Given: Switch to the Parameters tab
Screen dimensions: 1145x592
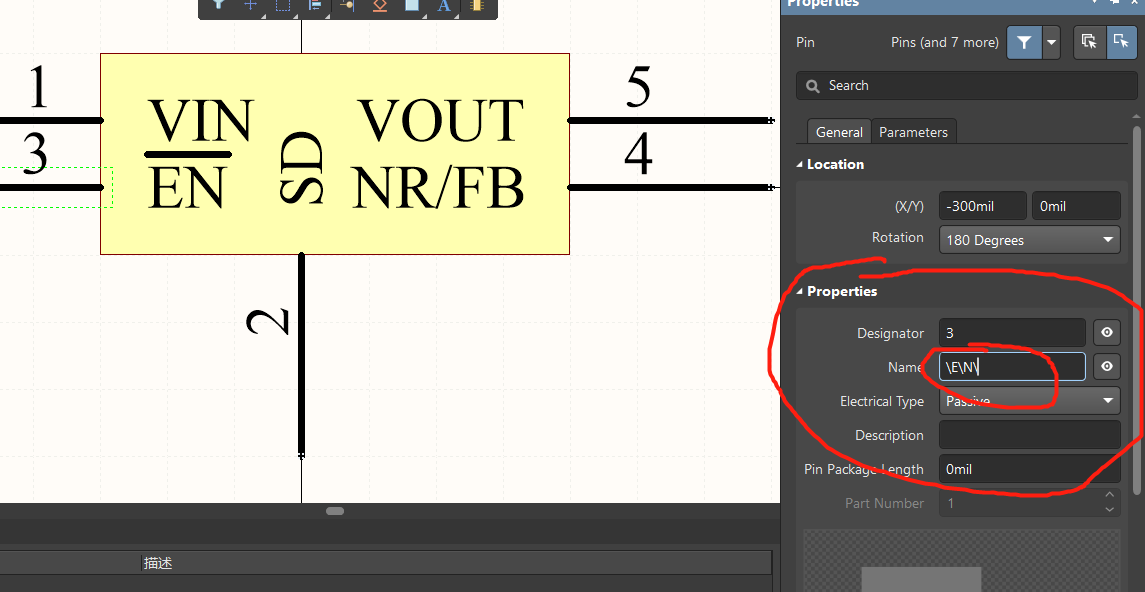Looking at the screenshot, I should [x=914, y=132].
